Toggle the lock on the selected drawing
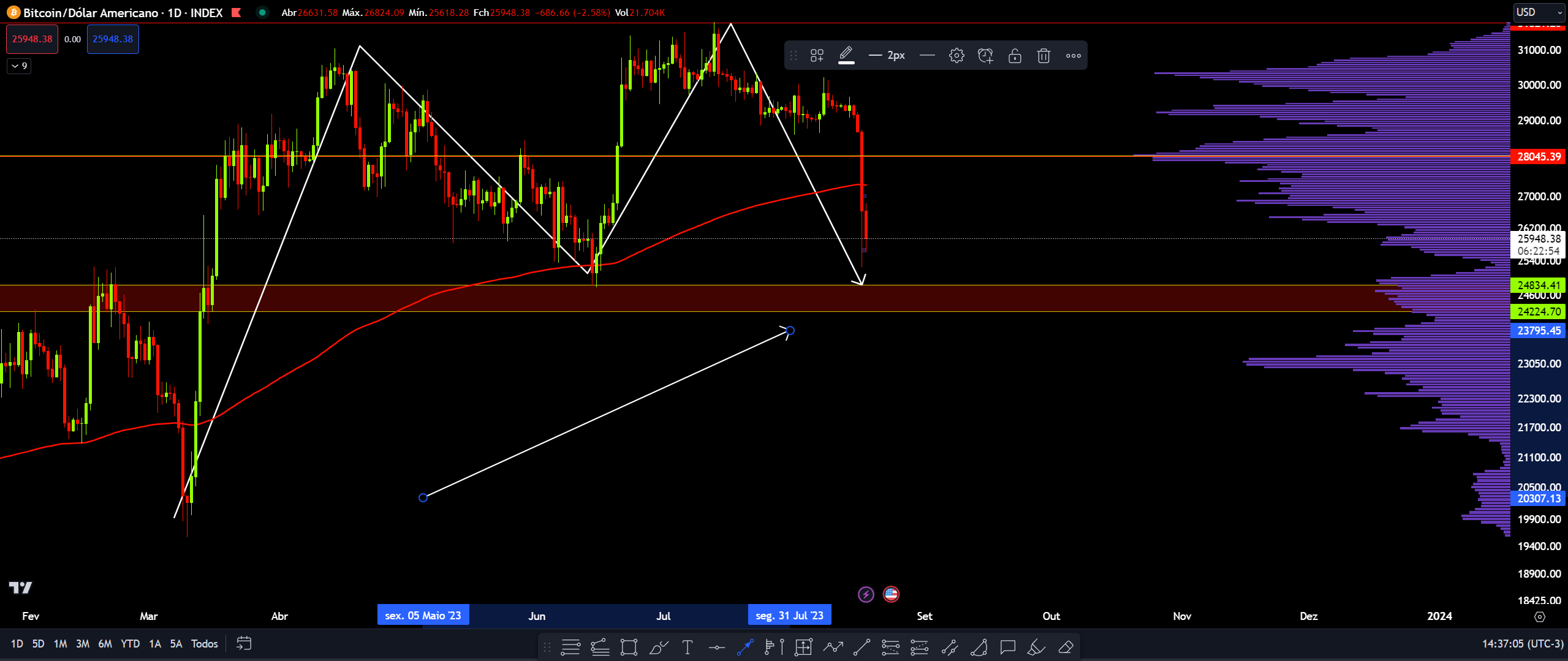The image size is (1568, 661). [x=1015, y=56]
